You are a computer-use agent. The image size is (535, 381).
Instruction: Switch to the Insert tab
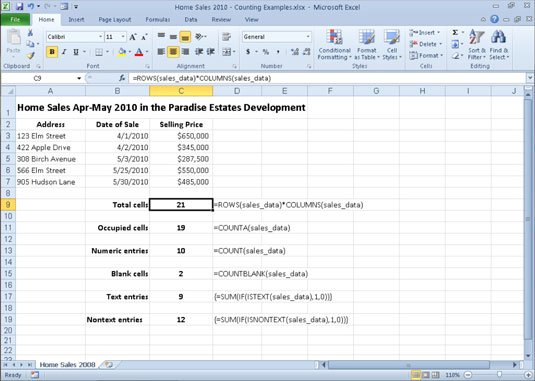click(76, 20)
